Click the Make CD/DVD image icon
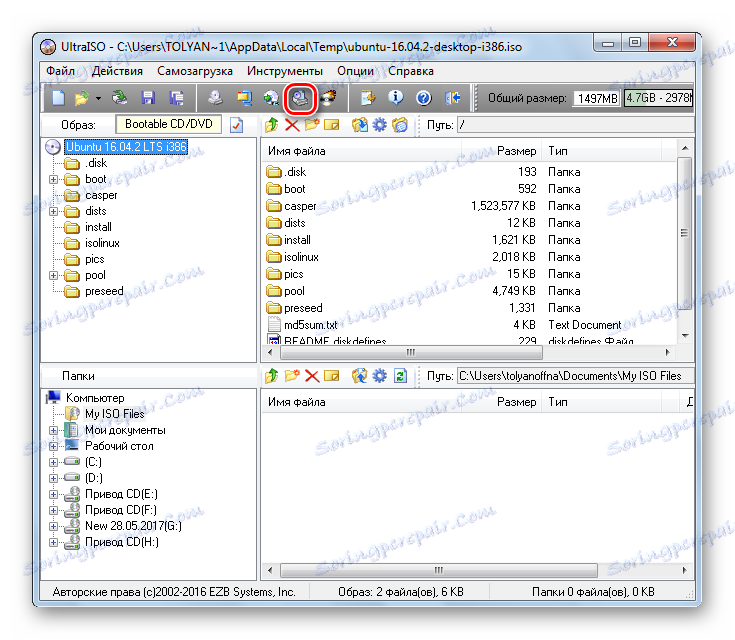Screen dimensions: 735x640 pyautogui.click(x=216, y=98)
